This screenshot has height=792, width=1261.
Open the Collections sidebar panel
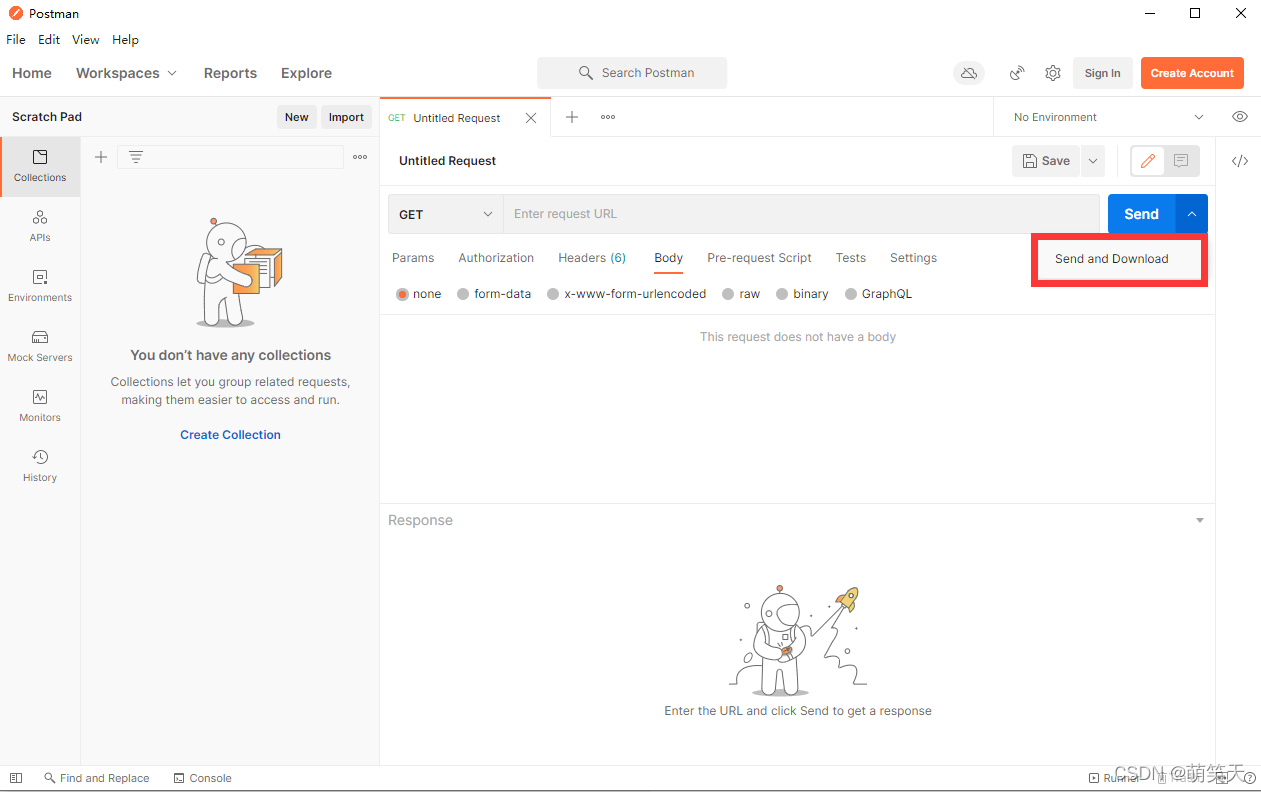pos(40,166)
